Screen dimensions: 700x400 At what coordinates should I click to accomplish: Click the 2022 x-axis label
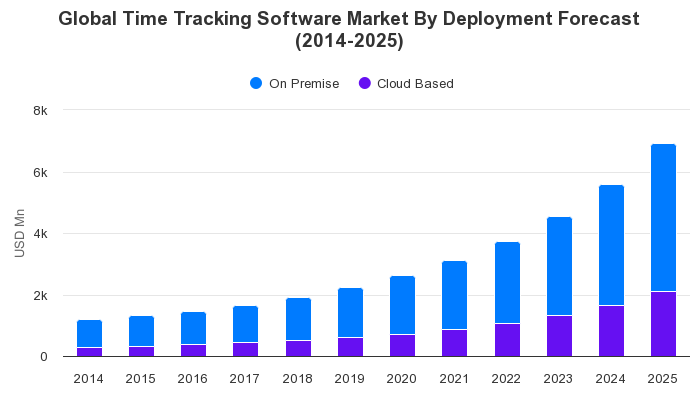click(506, 379)
